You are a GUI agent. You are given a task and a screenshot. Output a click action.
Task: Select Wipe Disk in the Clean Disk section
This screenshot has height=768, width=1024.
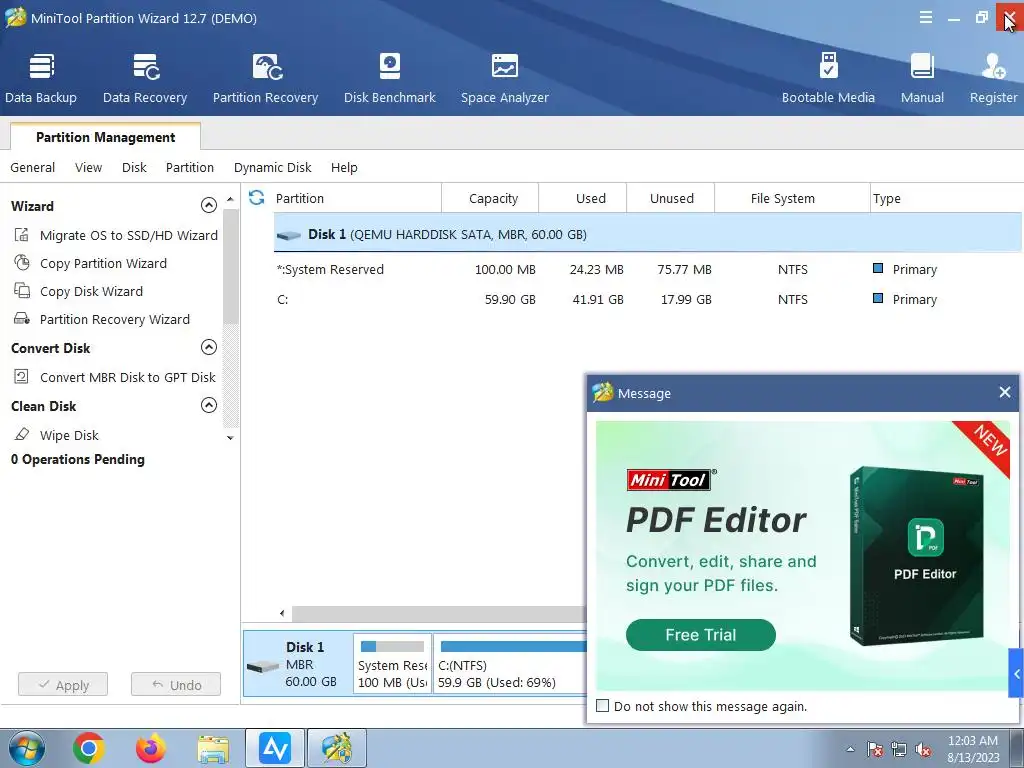[x=57, y=435]
